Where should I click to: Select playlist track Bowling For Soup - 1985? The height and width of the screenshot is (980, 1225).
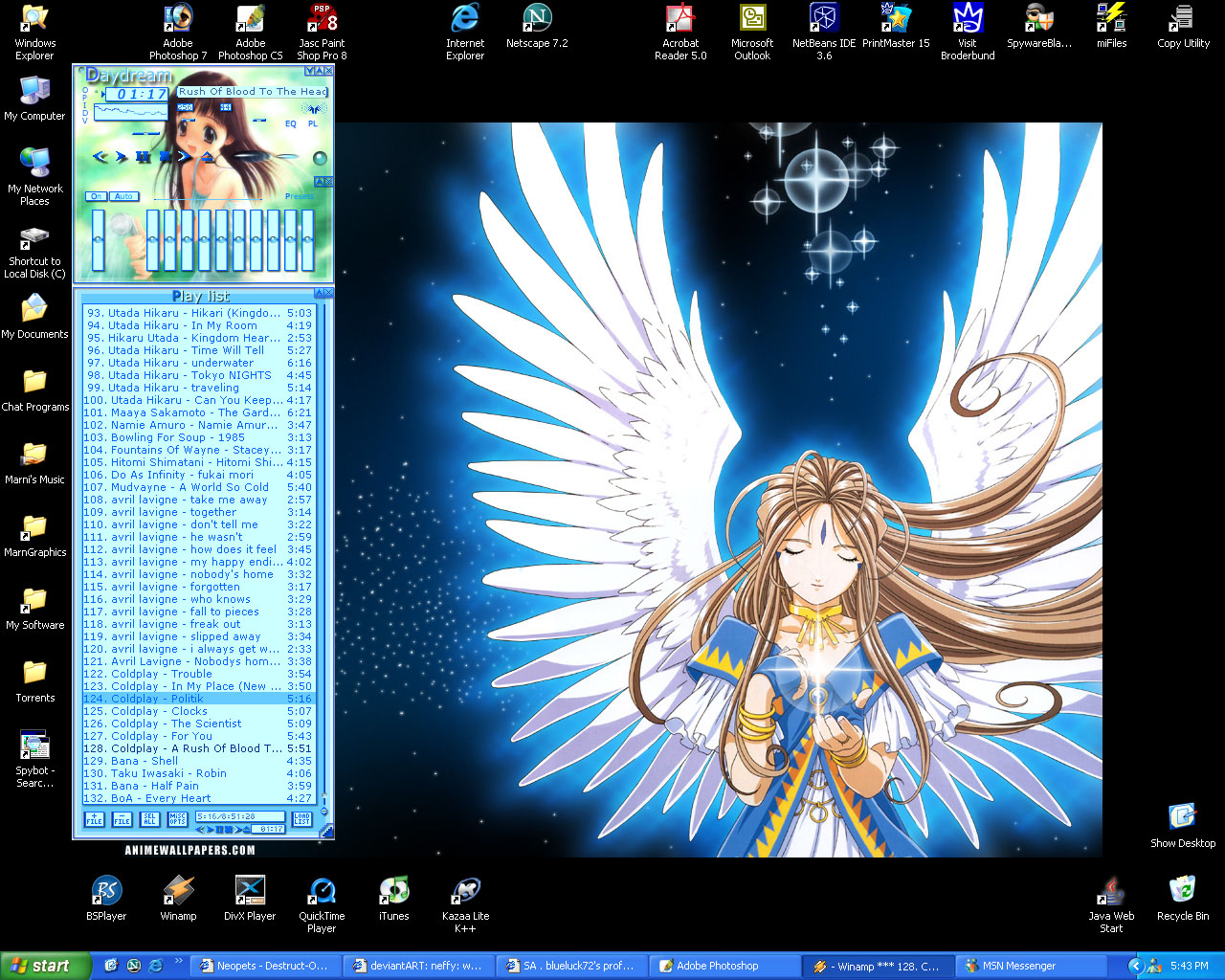198,437
